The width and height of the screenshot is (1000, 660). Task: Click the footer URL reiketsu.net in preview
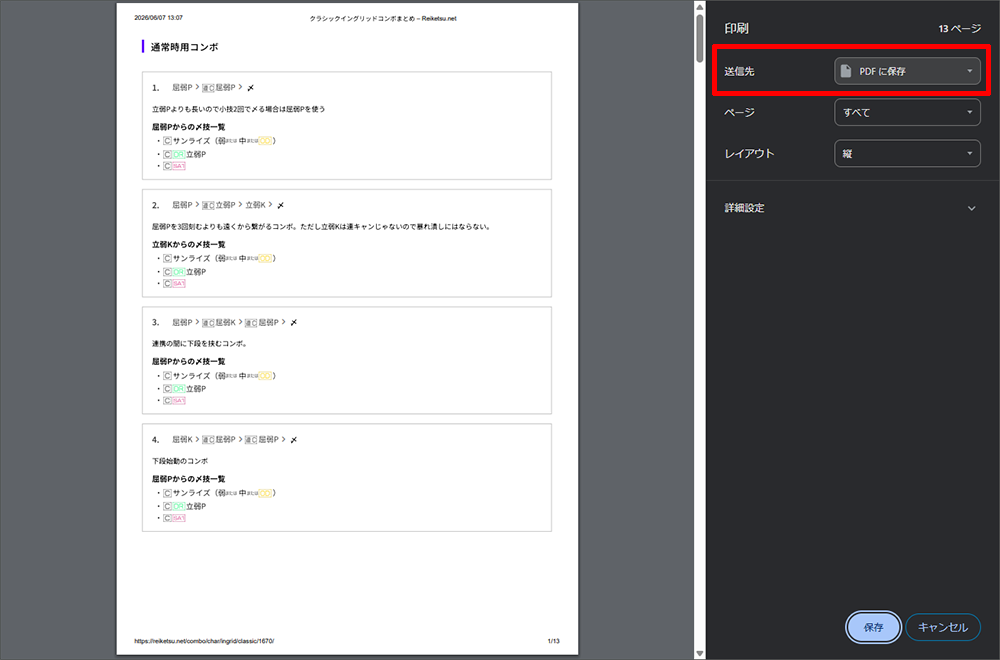click(x=204, y=641)
